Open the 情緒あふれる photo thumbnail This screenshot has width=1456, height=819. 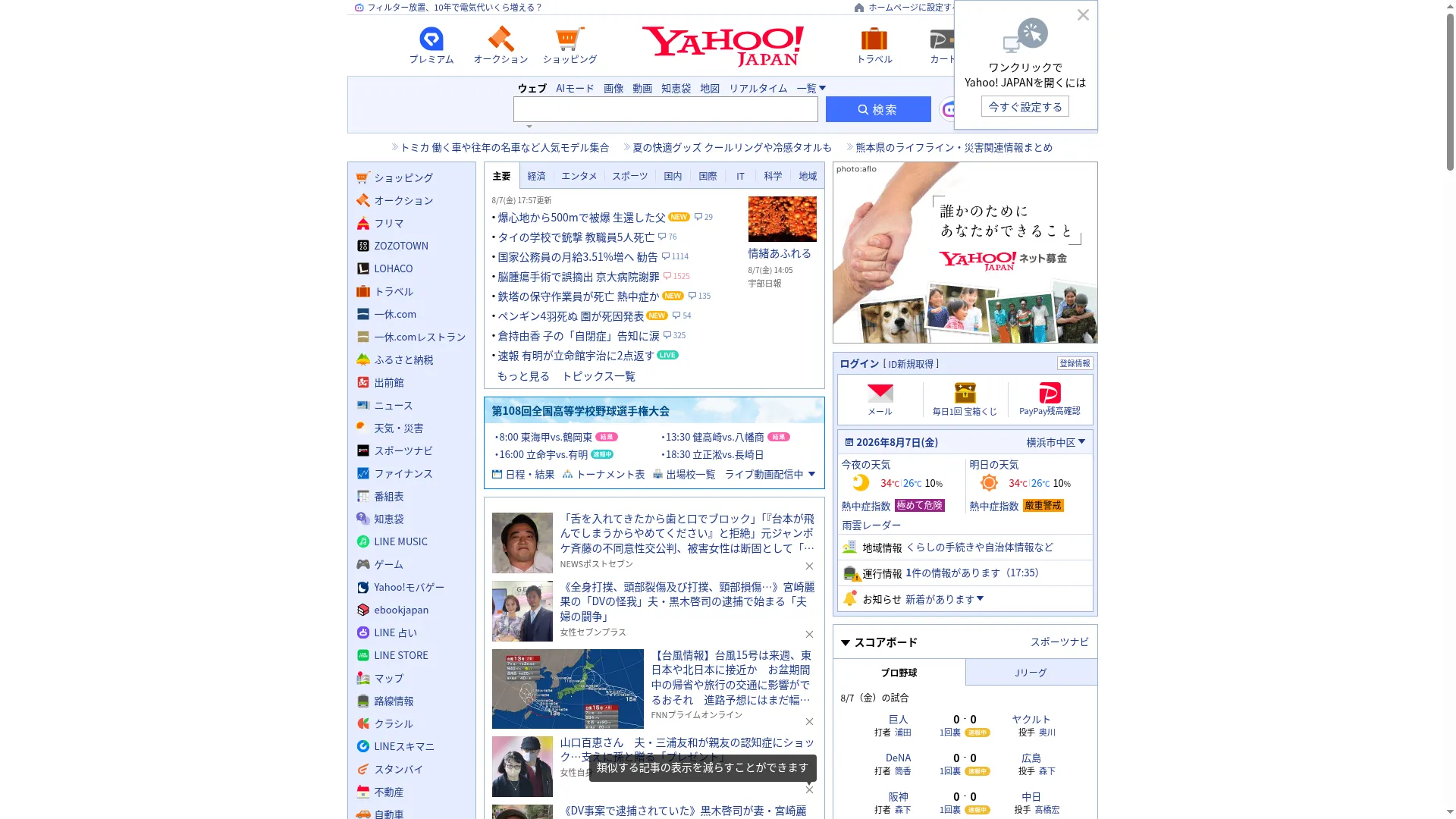(782, 218)
